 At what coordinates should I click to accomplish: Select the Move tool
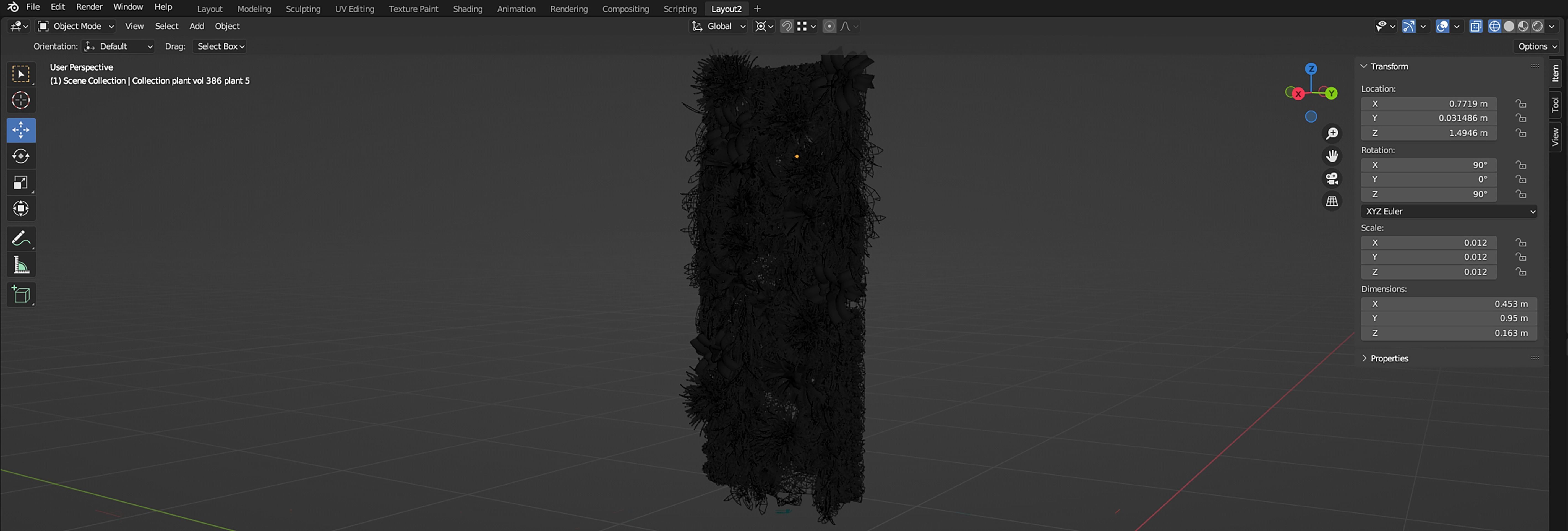coord(21,130)
